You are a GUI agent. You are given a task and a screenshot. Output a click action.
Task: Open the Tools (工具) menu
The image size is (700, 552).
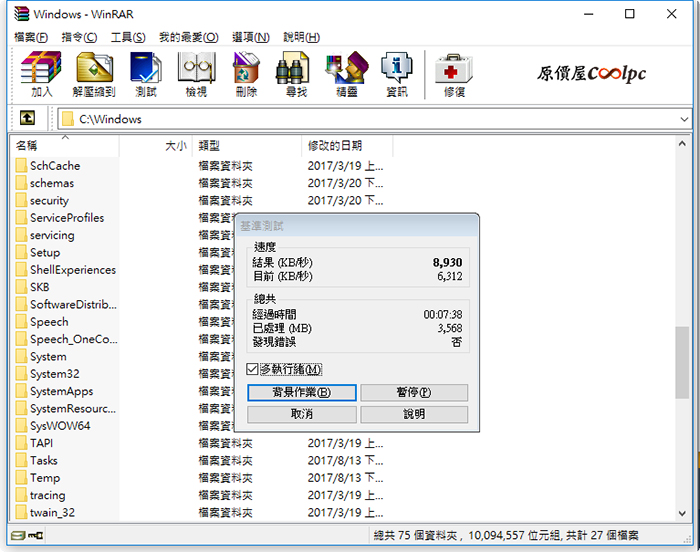click(128, 37)
